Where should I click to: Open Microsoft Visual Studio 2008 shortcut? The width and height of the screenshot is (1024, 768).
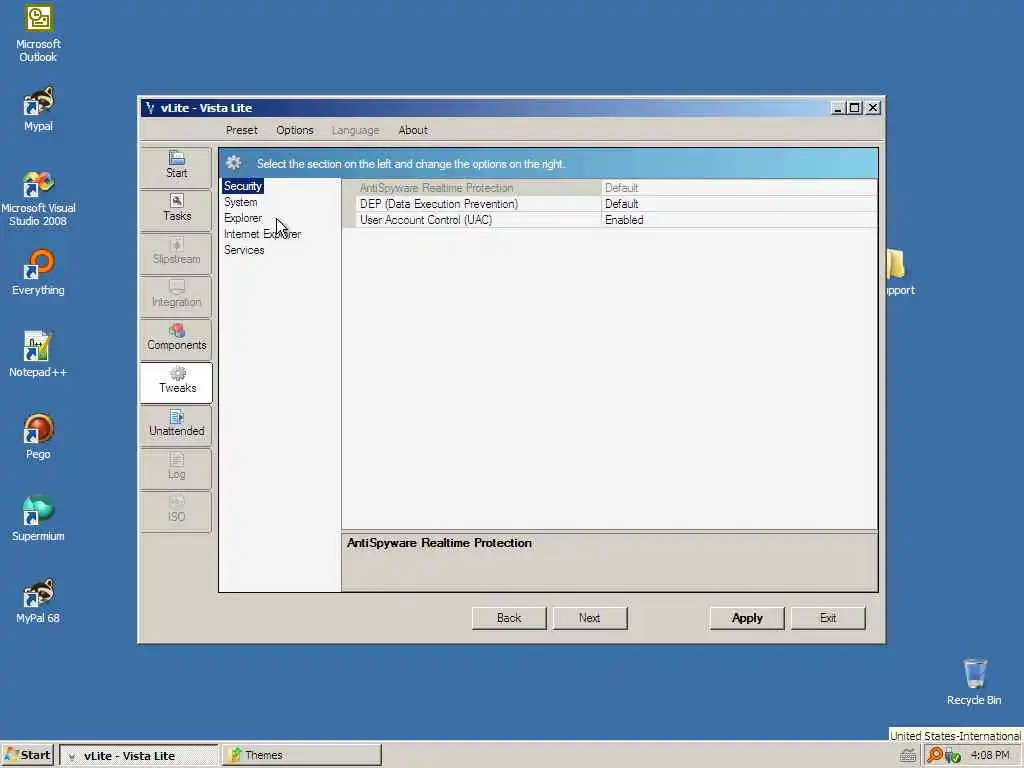38,198
